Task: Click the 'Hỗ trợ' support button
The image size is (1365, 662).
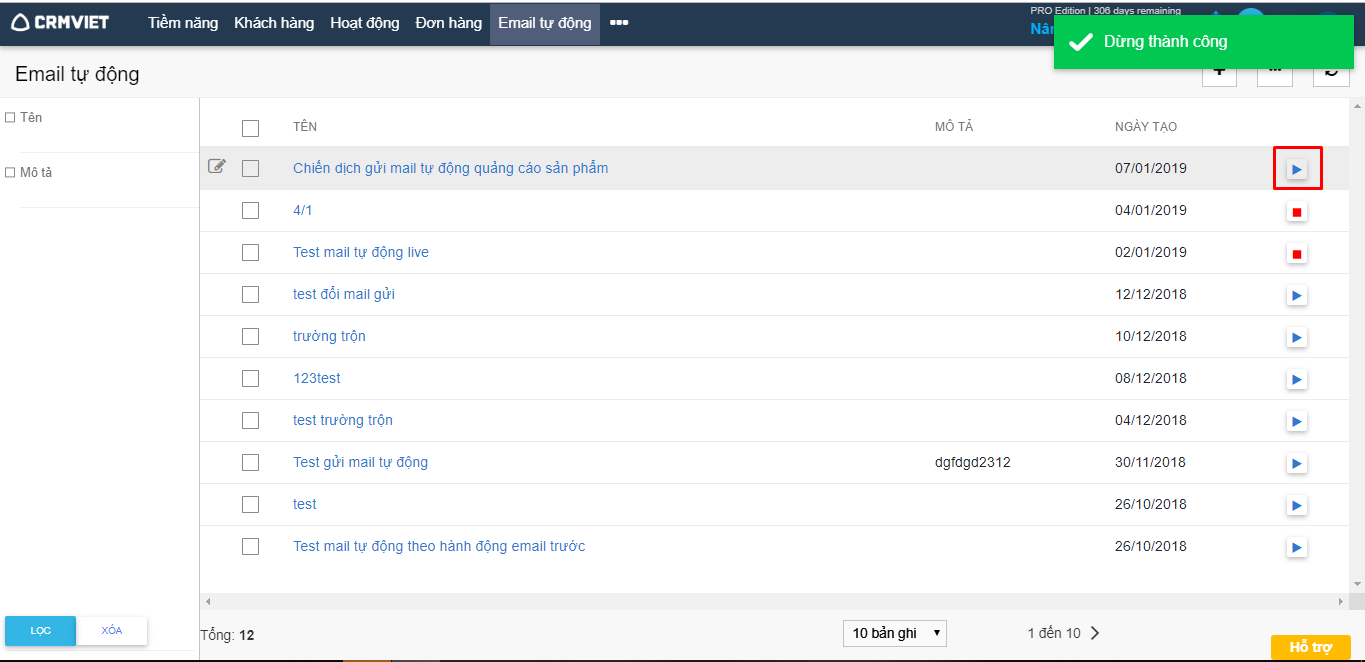Action: (x=1310, y=647)
